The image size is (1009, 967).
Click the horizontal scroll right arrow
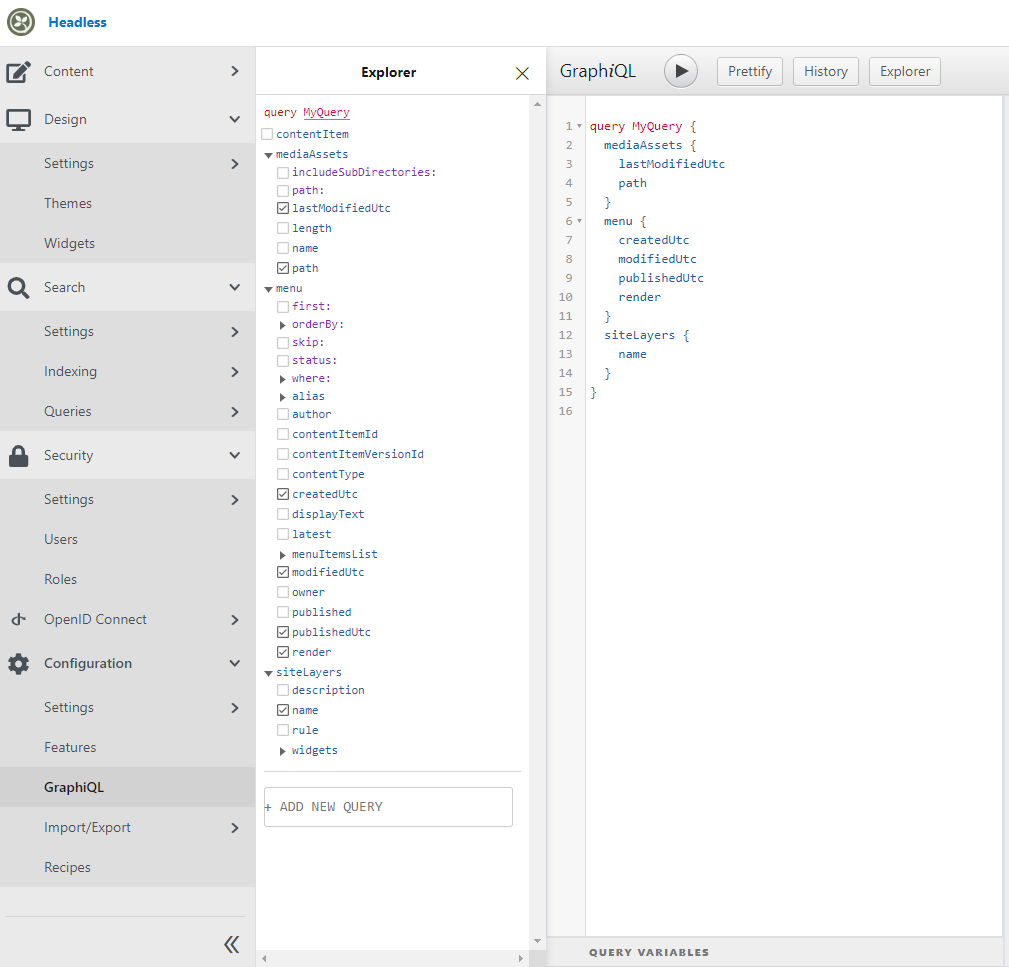pyautogui.click(x=521, y=959)
